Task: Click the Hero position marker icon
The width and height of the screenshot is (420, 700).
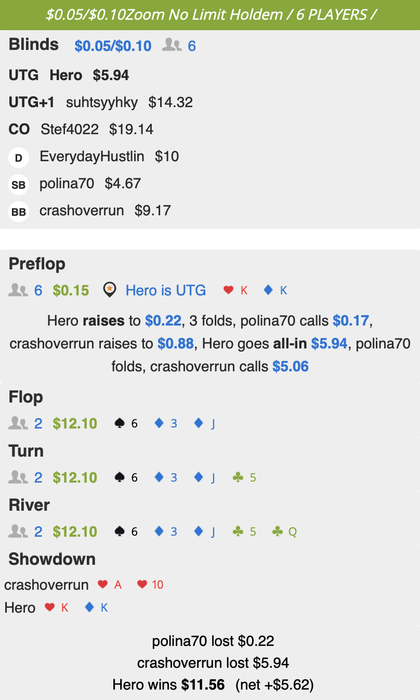Action: point(109,290)
